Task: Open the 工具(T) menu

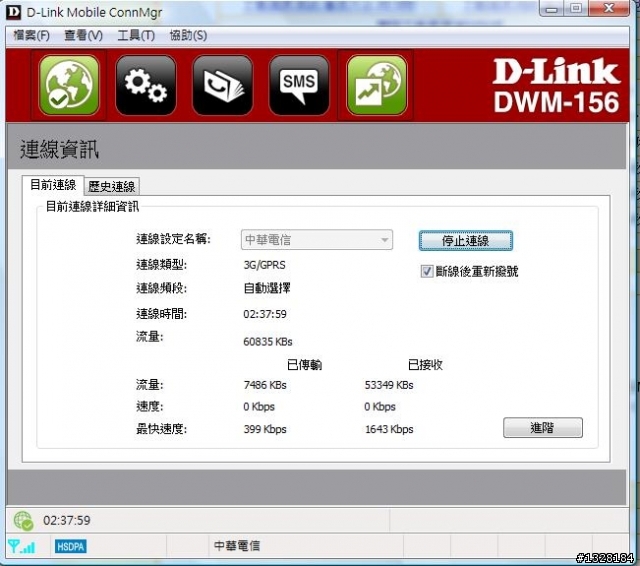Action: pos(136,36)
